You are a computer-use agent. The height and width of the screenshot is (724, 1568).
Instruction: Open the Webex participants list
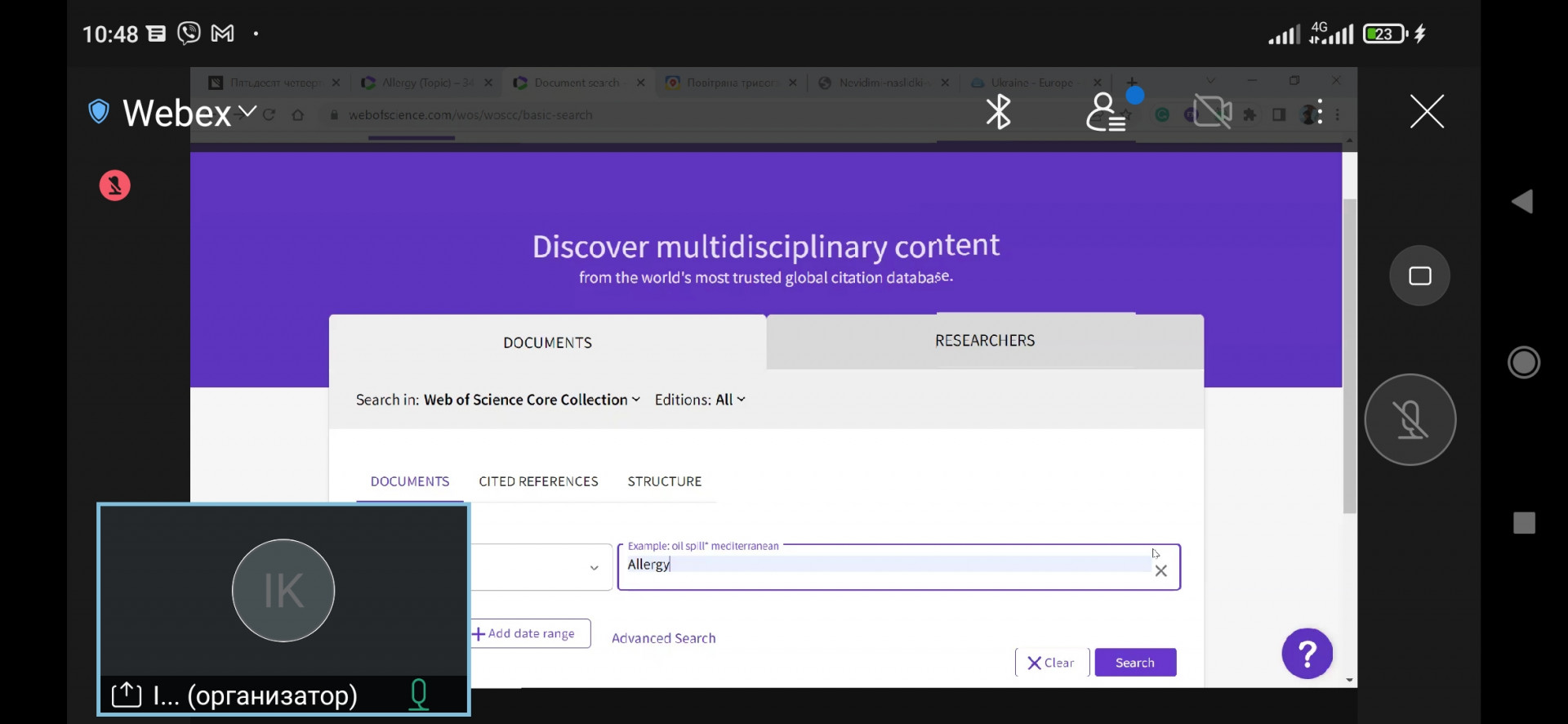(1106, 112)
